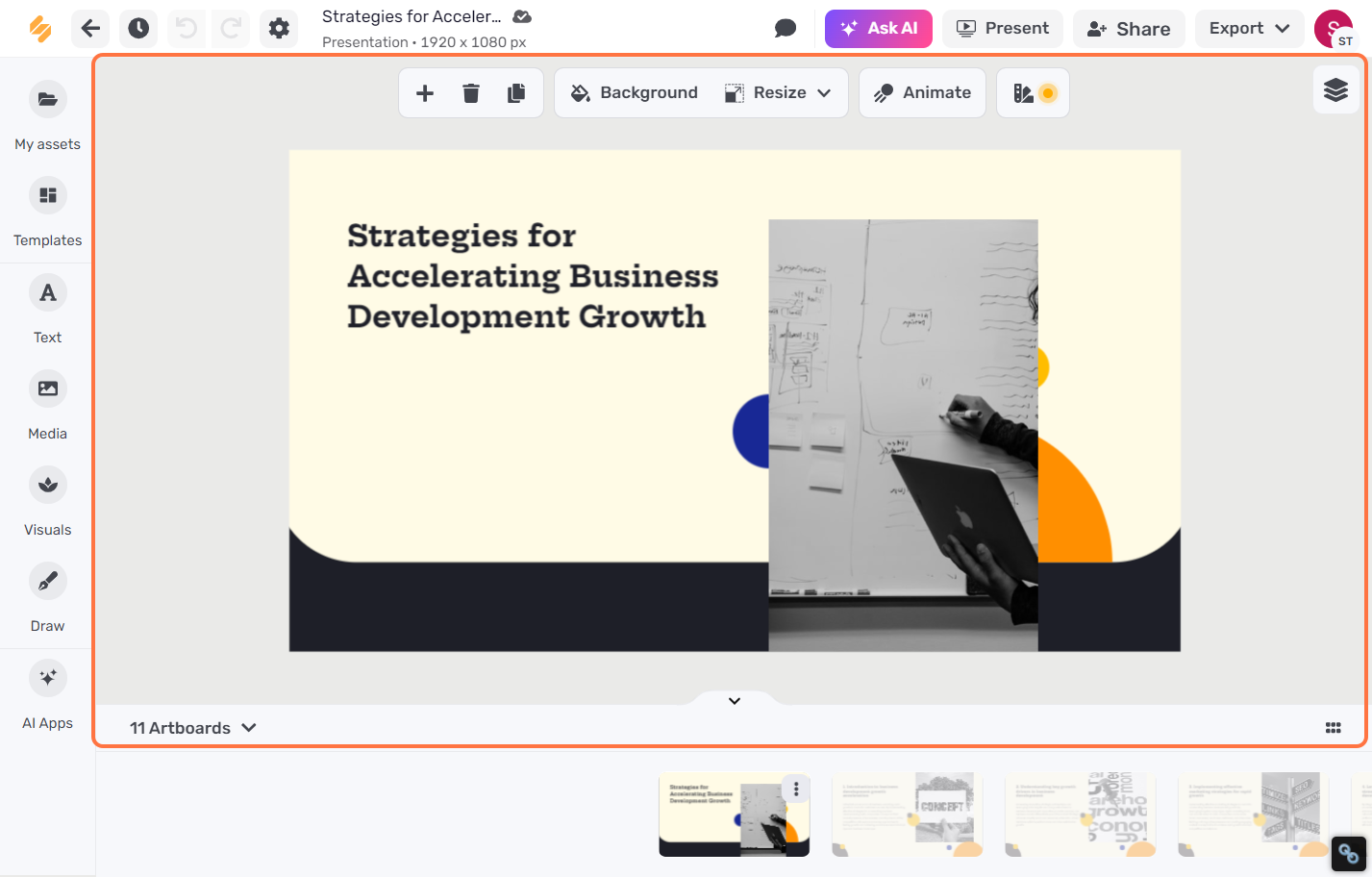The height and width of the screenshot is (877, 1372).
Task: Click the Animate button
Action: (922, 93)
